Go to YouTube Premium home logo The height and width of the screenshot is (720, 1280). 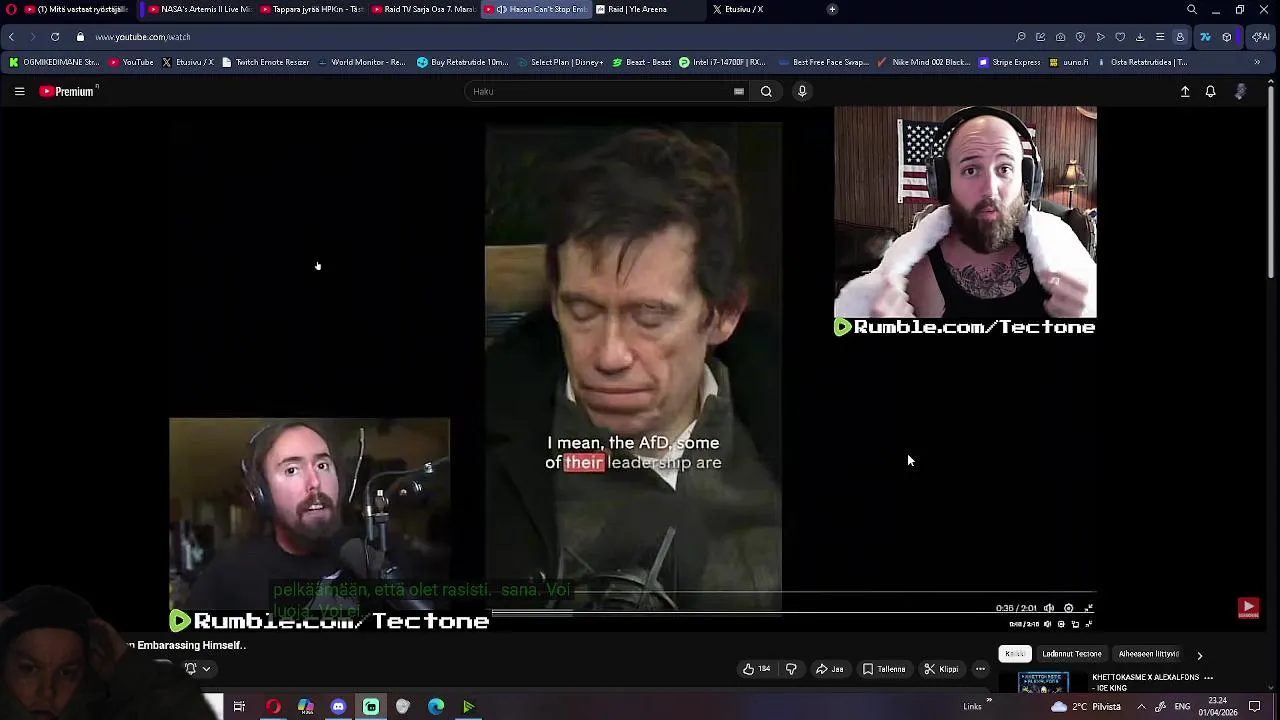pyautogui.click(x=68, y=91)
